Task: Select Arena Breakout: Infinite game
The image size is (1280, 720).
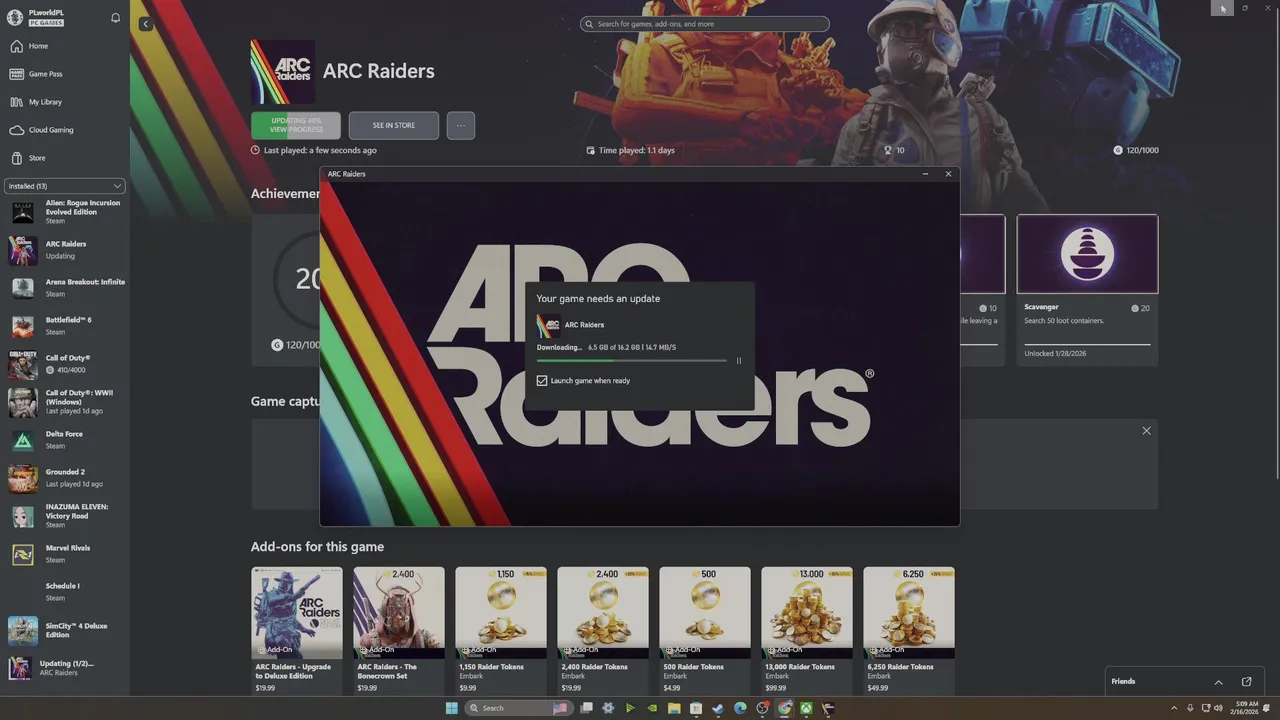Action: click(66, 288)
